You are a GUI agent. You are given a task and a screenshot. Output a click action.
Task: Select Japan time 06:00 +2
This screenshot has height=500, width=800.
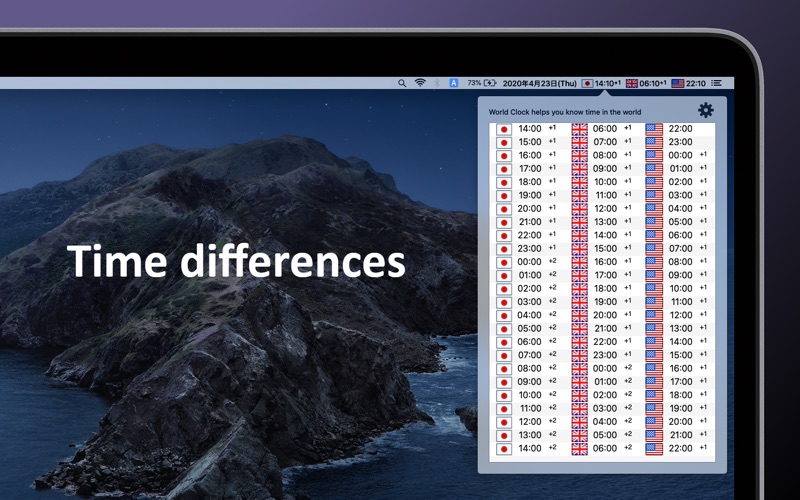pyautogui.click(x=530, y=341)
